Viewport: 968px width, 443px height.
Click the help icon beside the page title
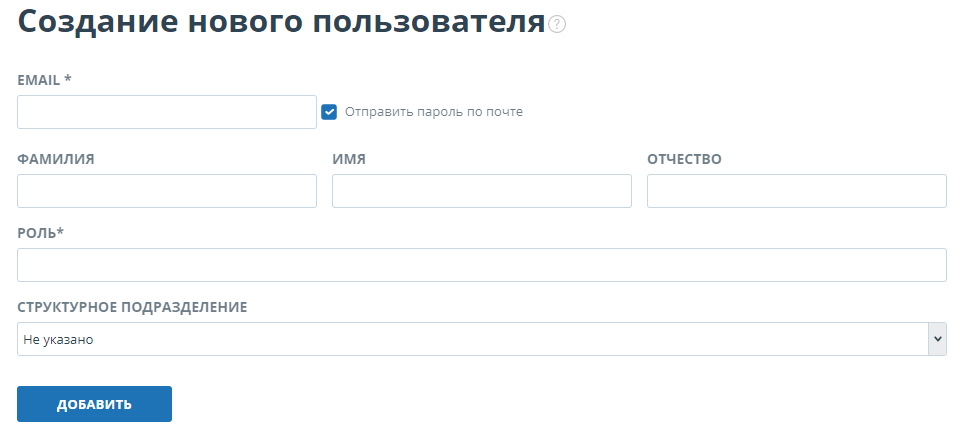tap(557, 24)
